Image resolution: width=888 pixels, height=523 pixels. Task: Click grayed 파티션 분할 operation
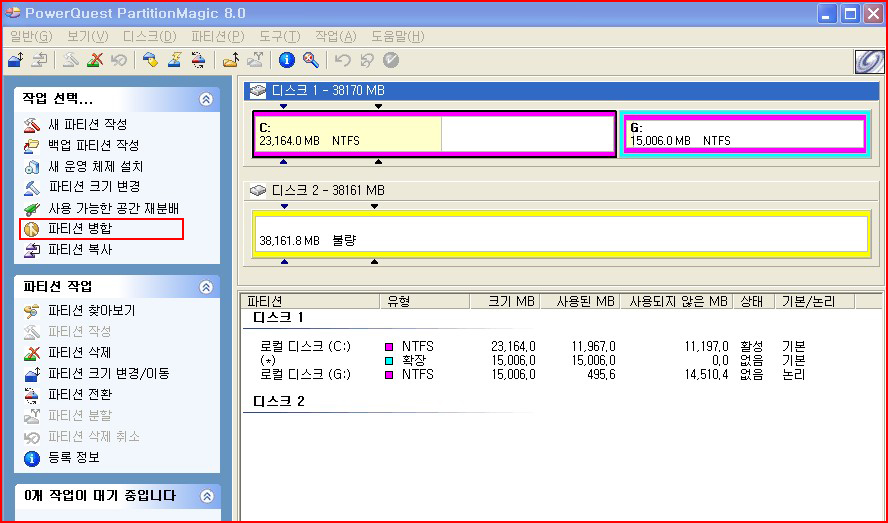80,415
